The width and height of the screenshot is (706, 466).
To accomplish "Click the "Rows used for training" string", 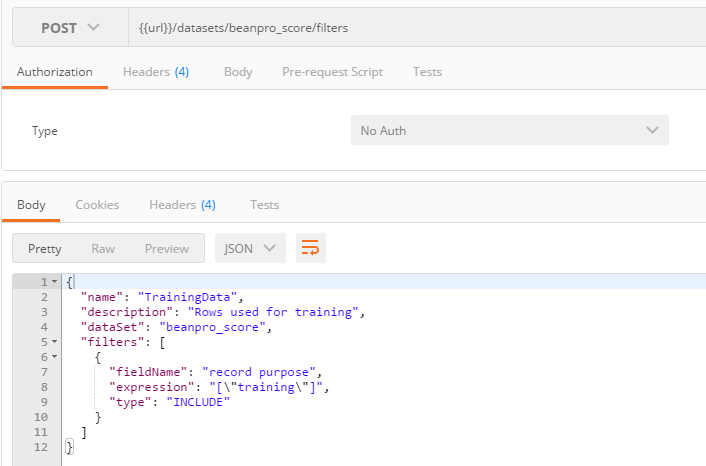I will coord(273,312).
